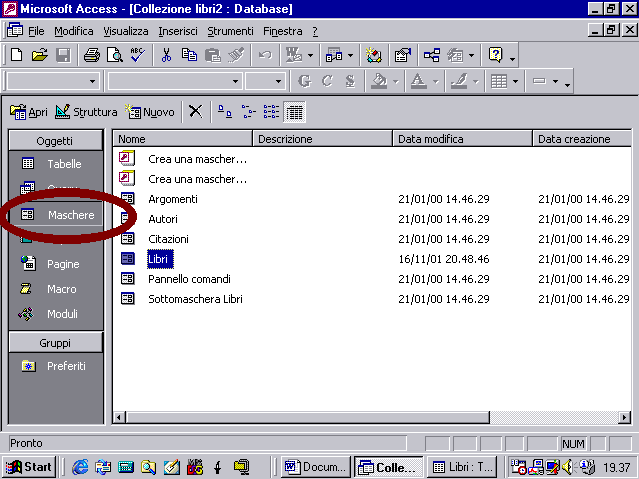This screenshot has width=639, height=479.
Task: Click the Nuovo button
Action: [150, 111]
